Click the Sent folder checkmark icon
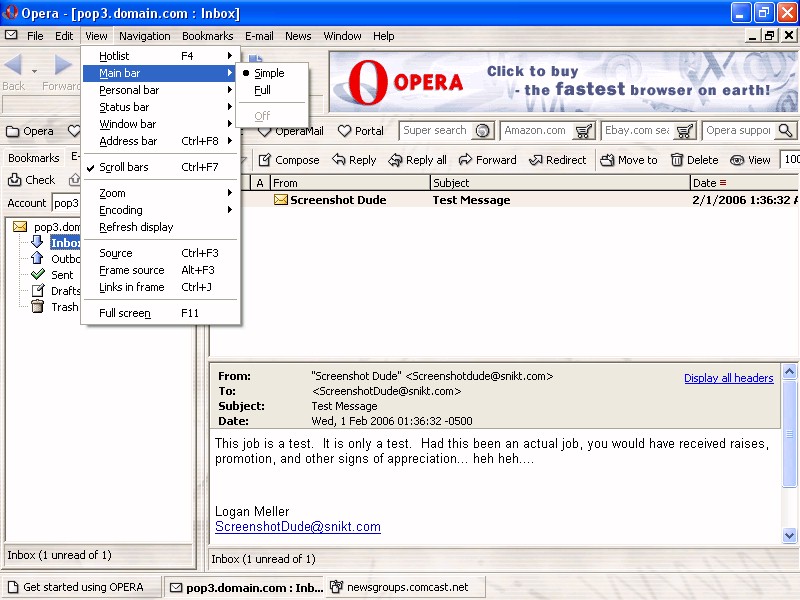Viewport: 800px width, 600px height. (x=38, y=274)
